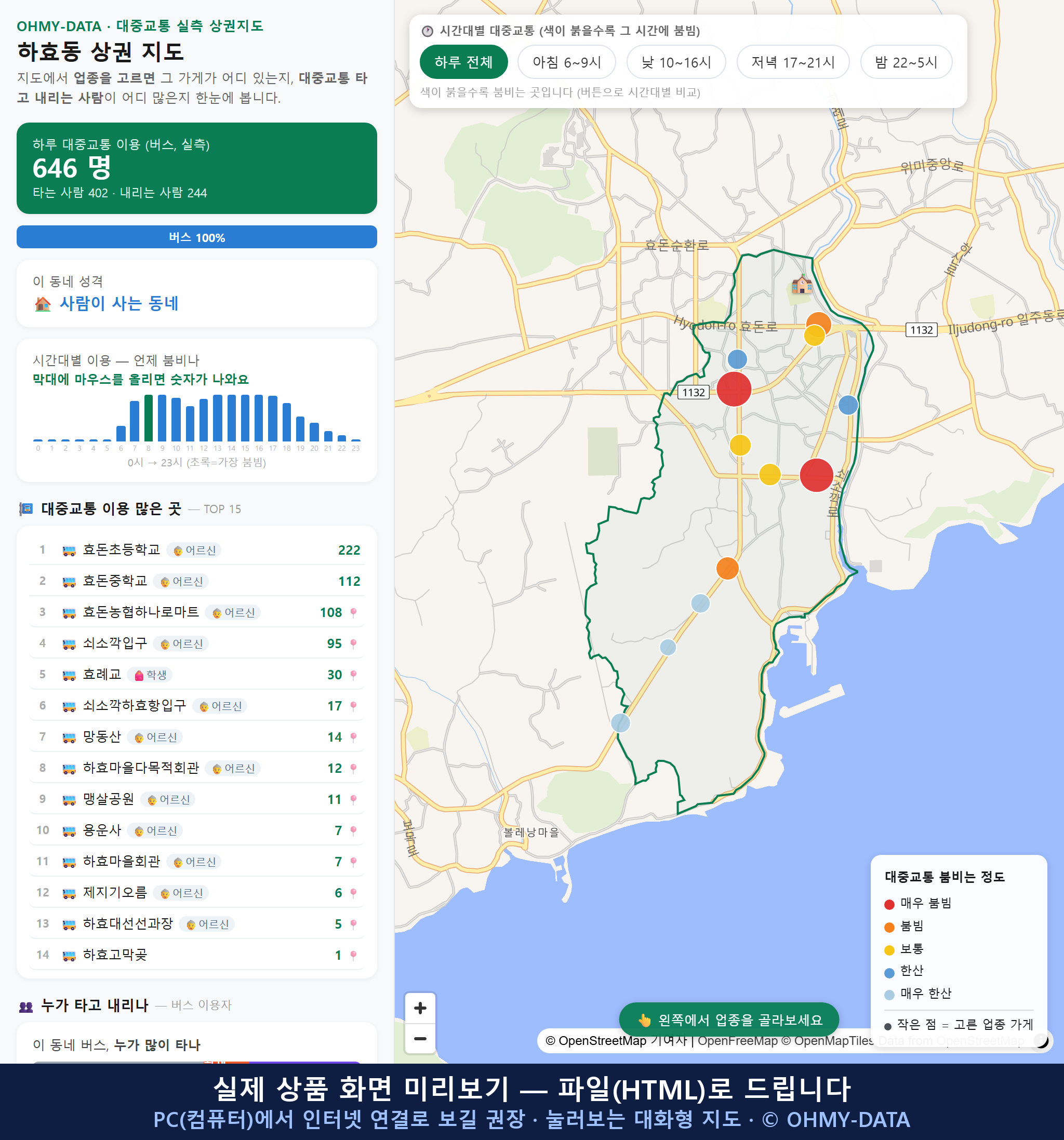This screenshot has height=1140, width=1064.
Task: Click the chart bar for hour 18
Action: coord(287,422)
